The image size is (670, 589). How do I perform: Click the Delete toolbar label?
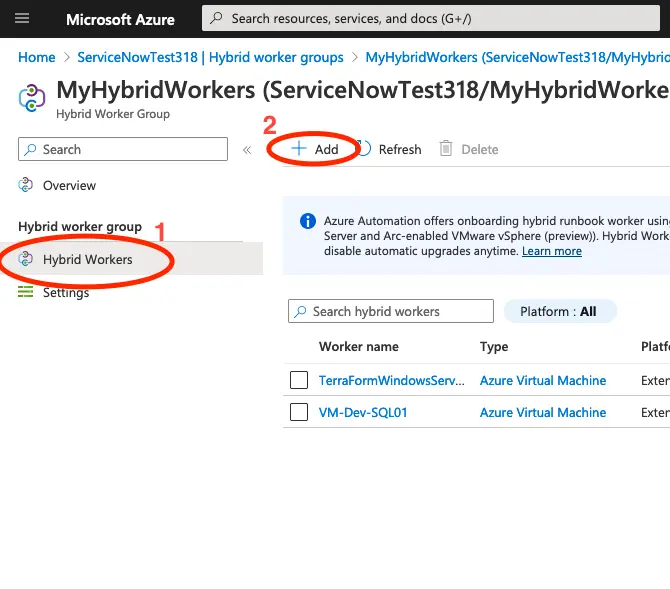pos(480,150)
